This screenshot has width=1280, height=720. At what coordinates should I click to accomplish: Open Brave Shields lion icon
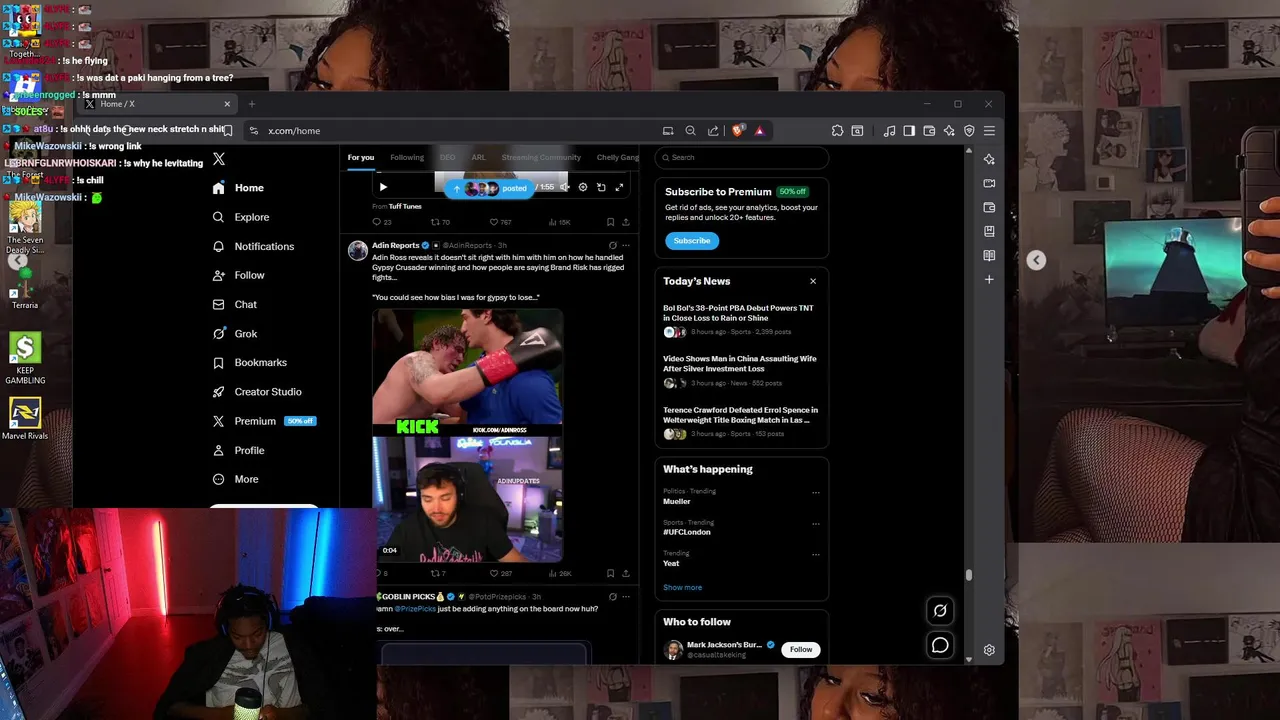click(738, 130)
